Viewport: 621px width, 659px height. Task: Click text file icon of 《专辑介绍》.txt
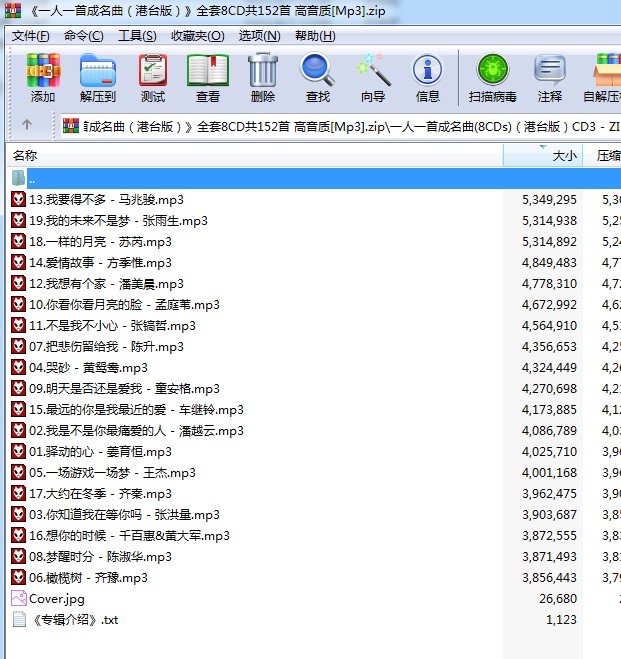point(19,619)
